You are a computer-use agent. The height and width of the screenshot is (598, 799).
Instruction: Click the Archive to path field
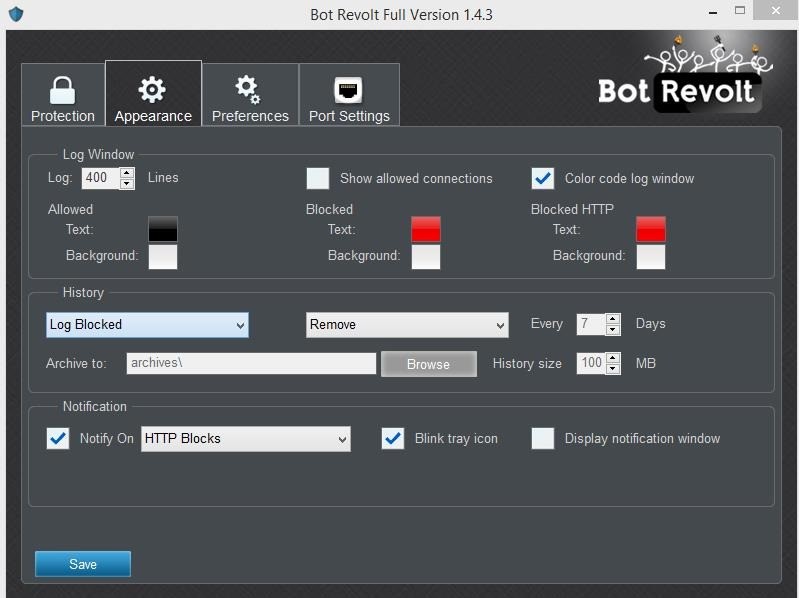[x=251, y=363]
